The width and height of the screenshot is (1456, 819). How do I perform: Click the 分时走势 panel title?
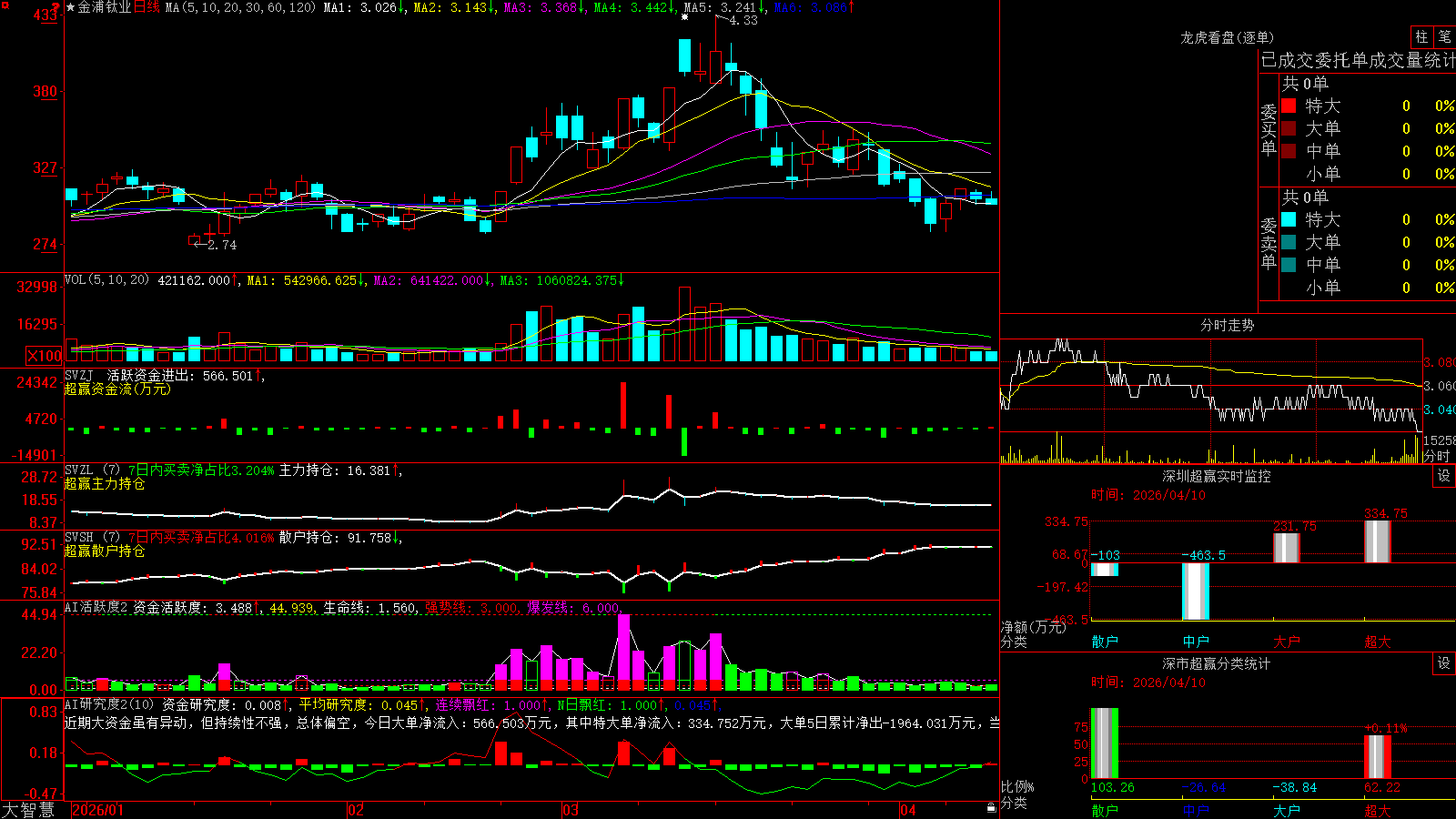click(x=1227, y=325)
